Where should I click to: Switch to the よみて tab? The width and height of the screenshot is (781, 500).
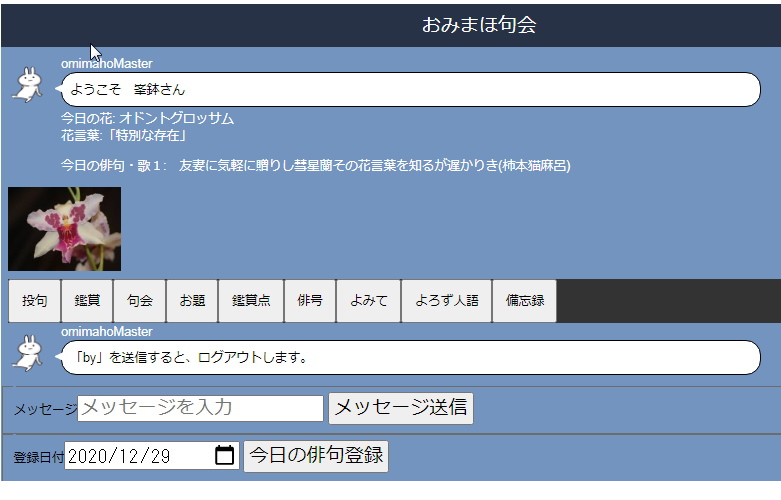click(x=368, y=301)
